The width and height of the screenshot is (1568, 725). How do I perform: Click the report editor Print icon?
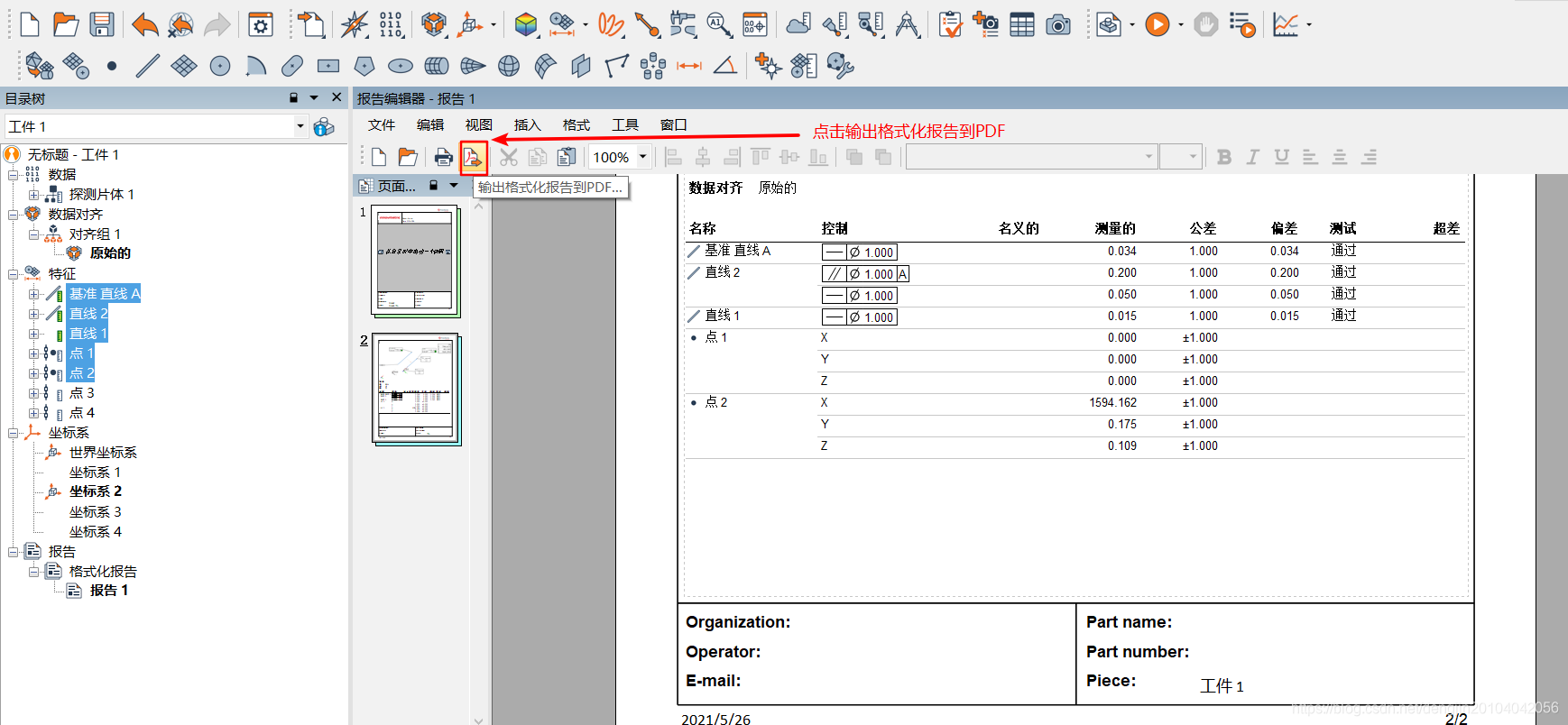tap(443, 158)
